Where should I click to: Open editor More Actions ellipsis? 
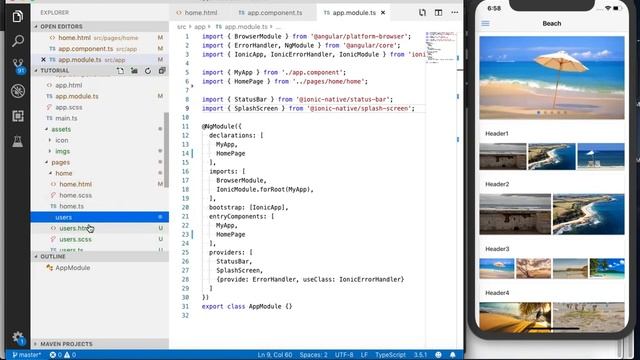[455, 13]
